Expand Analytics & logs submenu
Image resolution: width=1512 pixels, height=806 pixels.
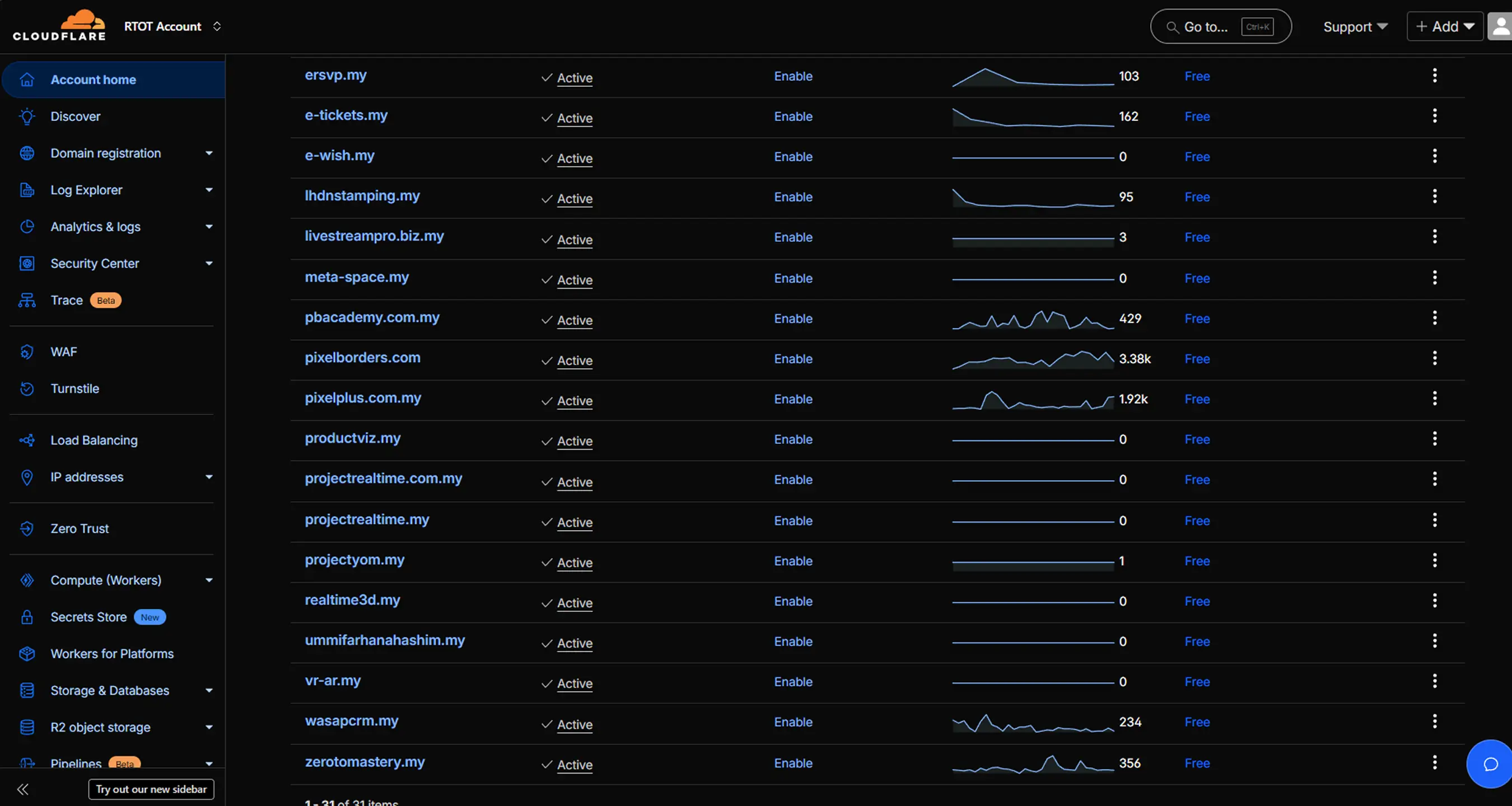[x=209, y=227]
